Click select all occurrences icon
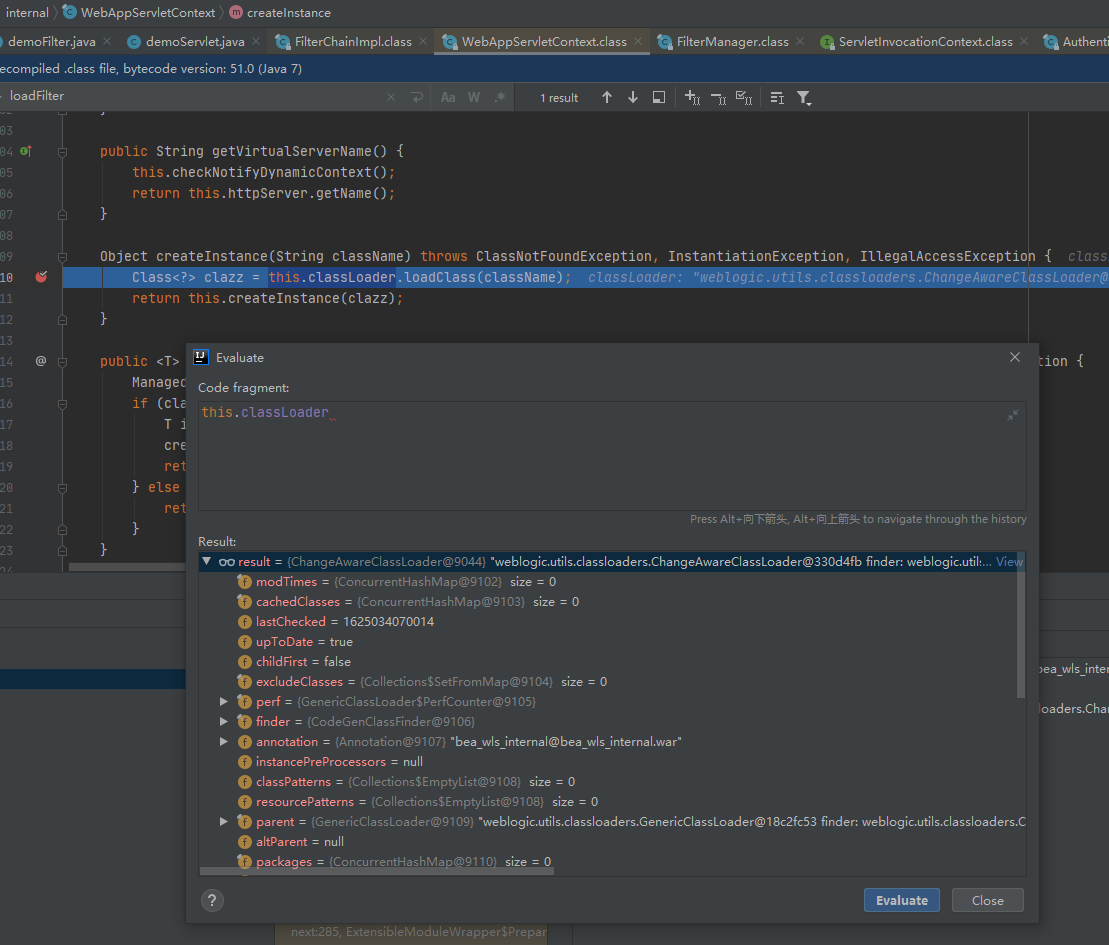 pyautogui.click(x=743, y=97)
